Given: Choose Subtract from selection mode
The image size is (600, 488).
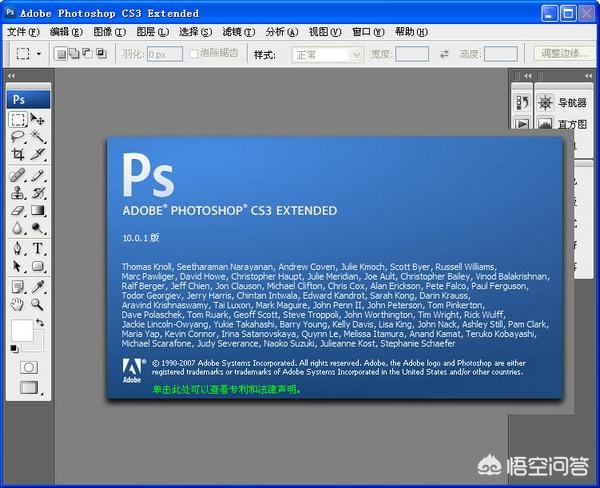Looking at the screenshot, I should coord(88,54).
